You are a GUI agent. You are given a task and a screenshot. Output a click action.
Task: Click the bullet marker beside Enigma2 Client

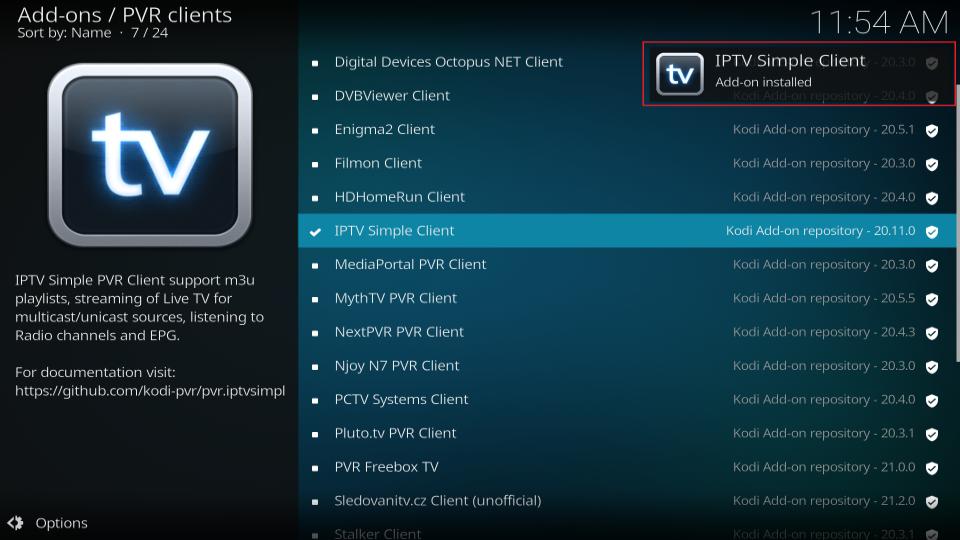pos(315,130)
